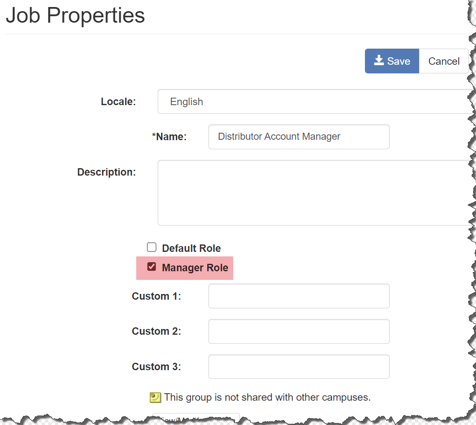Click the Default Role label text
Viewport: 476px width, 425px height.
coord(191,248)
